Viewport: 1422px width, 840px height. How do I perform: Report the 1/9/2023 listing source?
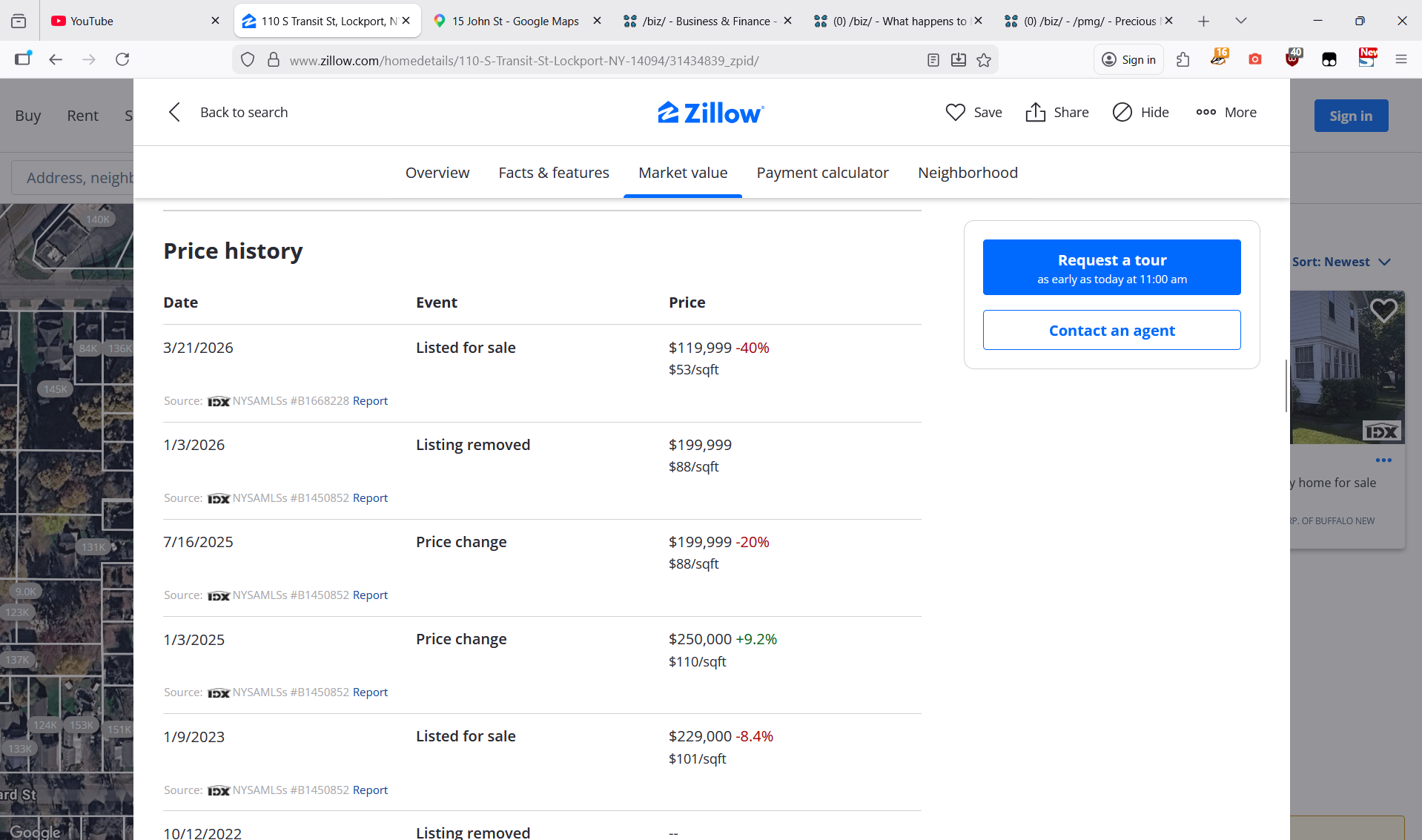click(370, 790)
